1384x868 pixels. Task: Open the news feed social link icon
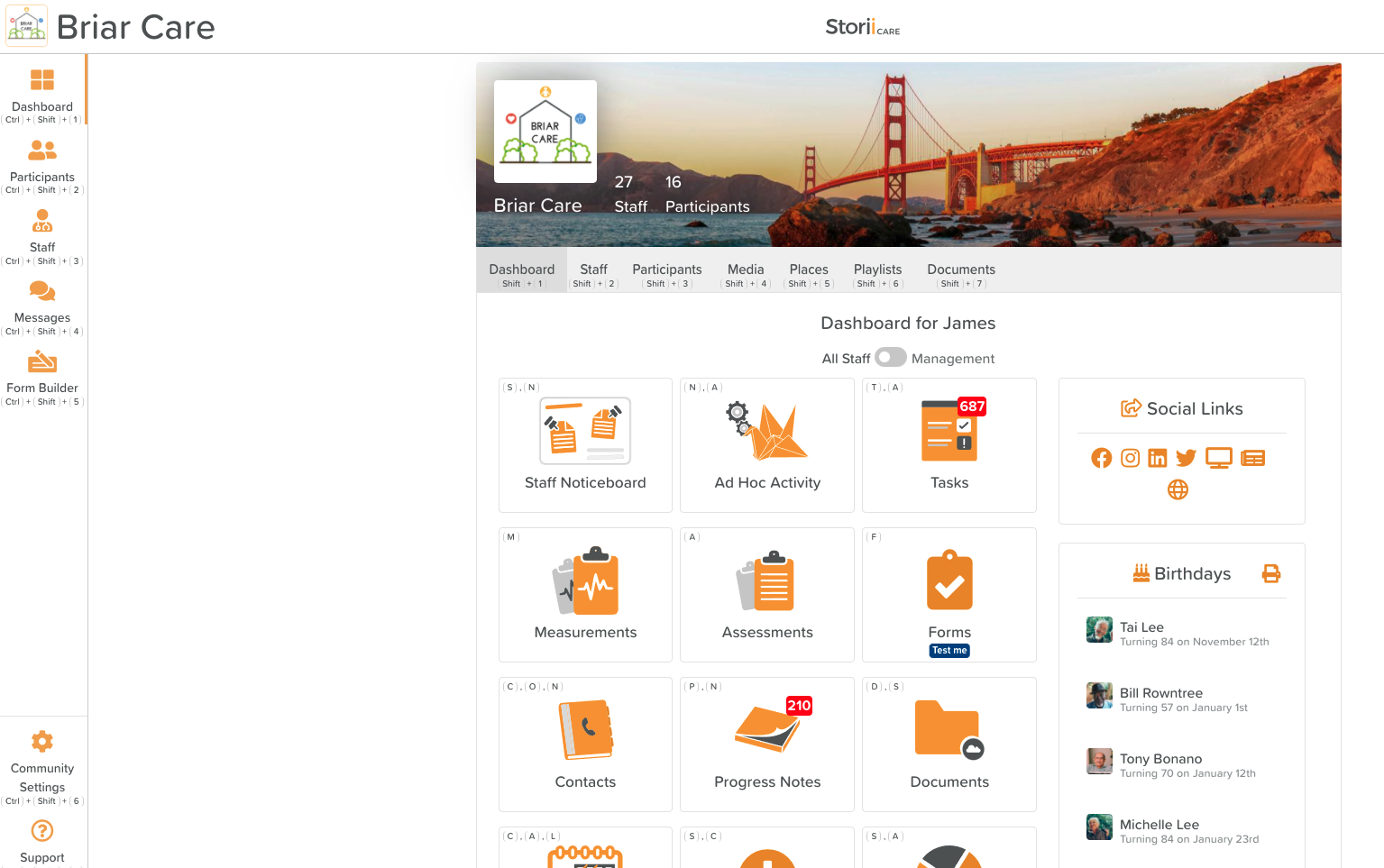(x=1253, y=458)
